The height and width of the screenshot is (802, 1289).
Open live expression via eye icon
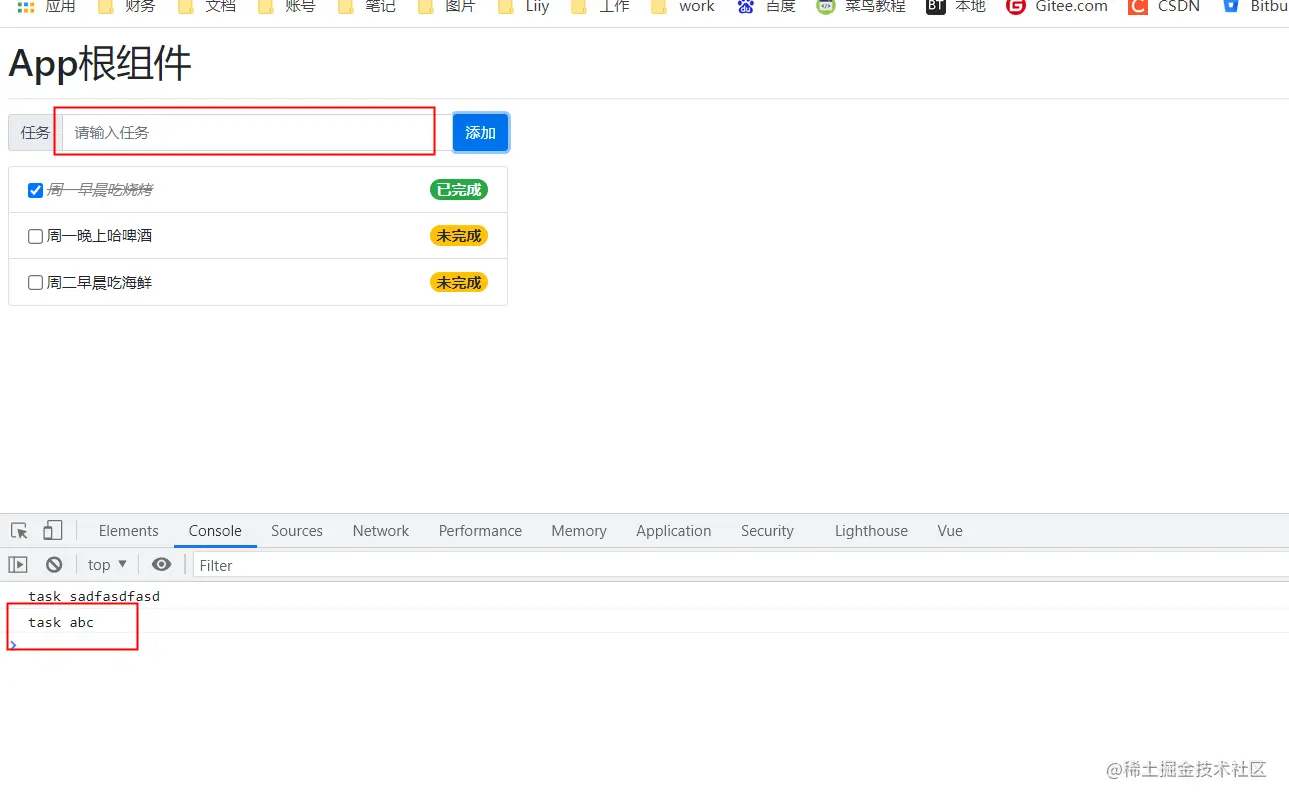pyautogui.click(x=161, y=565)
